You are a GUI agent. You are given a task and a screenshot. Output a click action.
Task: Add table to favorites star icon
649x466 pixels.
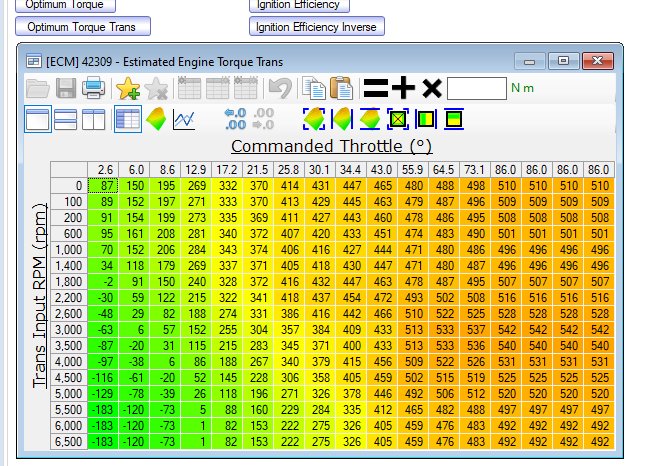tap(127, 88)
